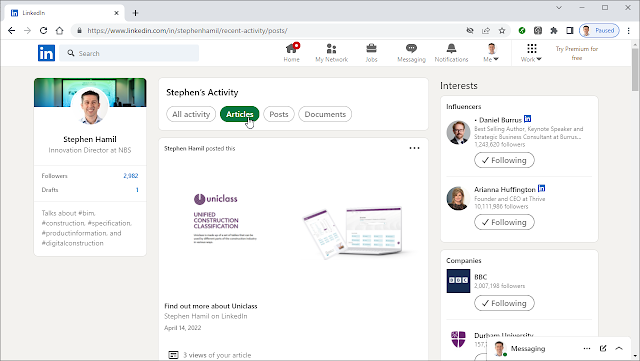This screenshot has width=640, height=361.
Task: Click the browser home icon
Action: [x=59, y=31]
